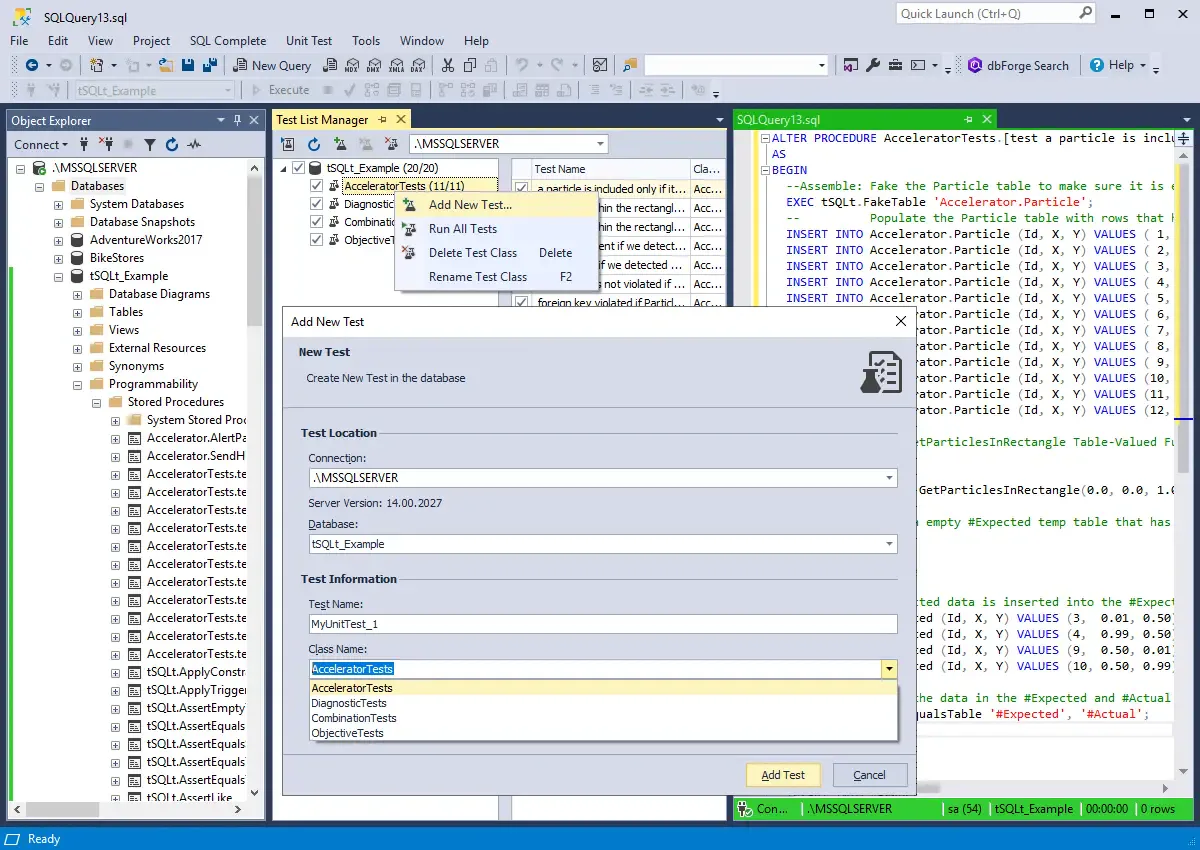
Task: Open the Class Name dropdown arrow
Action: (888, 669)
